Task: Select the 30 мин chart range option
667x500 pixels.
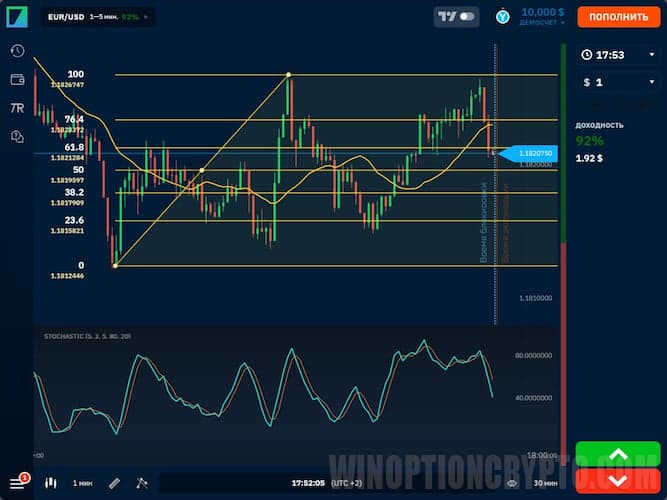Action: point(545,482)
